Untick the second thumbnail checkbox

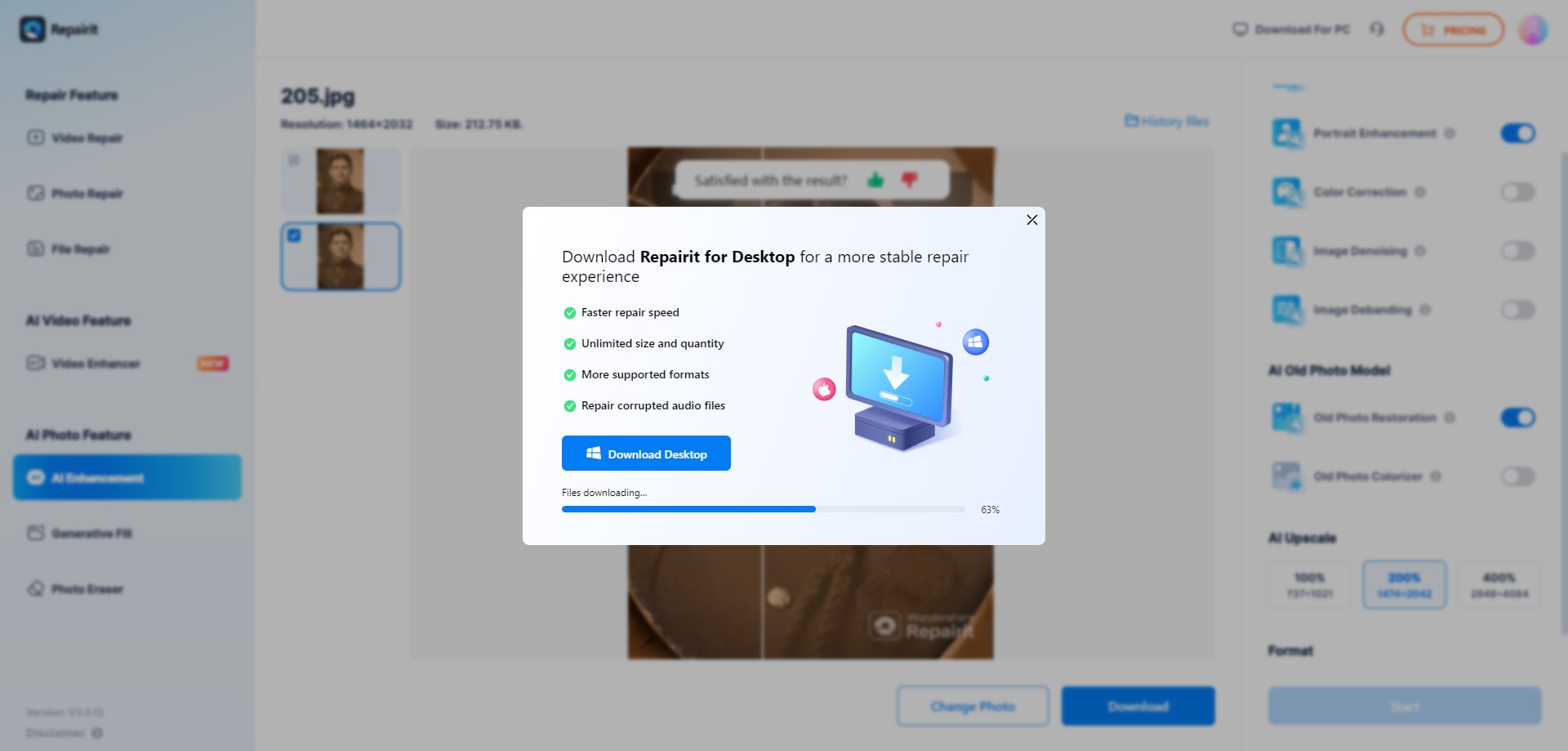tap(294, 235)
